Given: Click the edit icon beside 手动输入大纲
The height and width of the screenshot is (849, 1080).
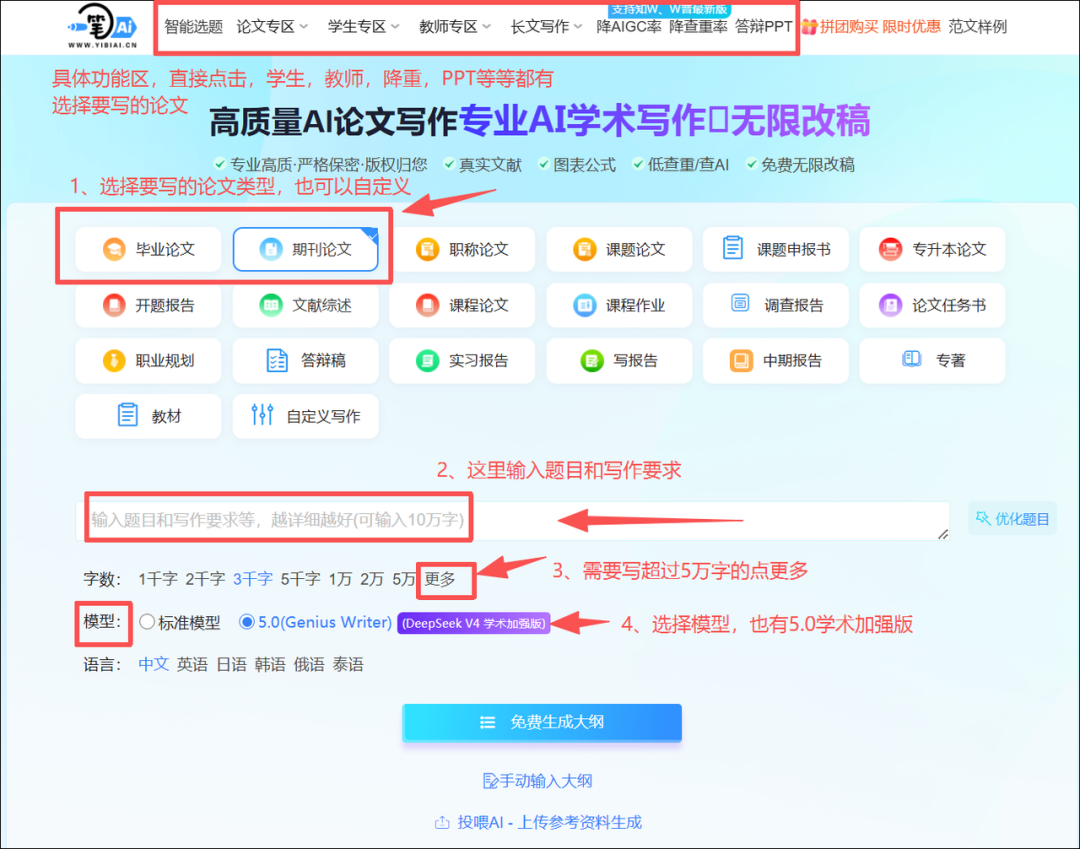Looking at the screenshot, I should coord(490,781).
